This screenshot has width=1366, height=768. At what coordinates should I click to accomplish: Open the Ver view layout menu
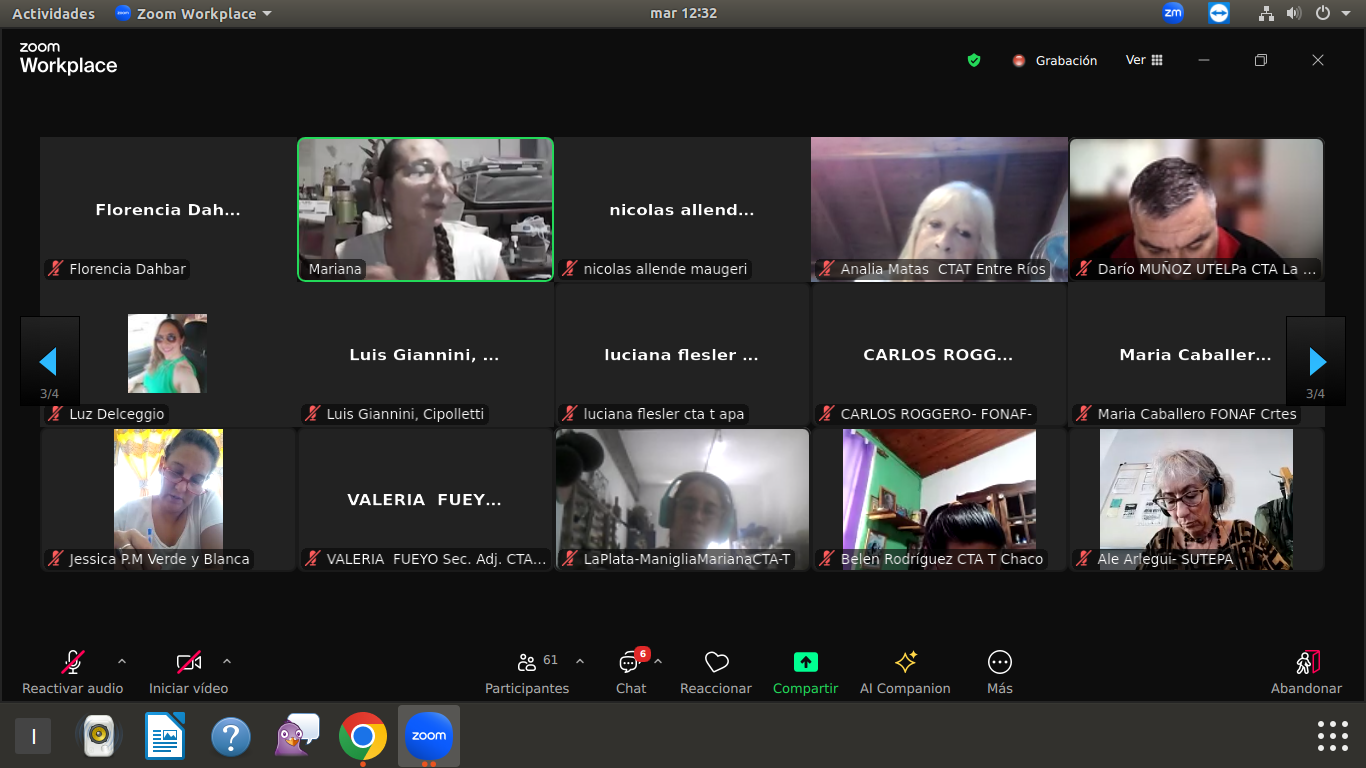click(x=1144, y=60)
